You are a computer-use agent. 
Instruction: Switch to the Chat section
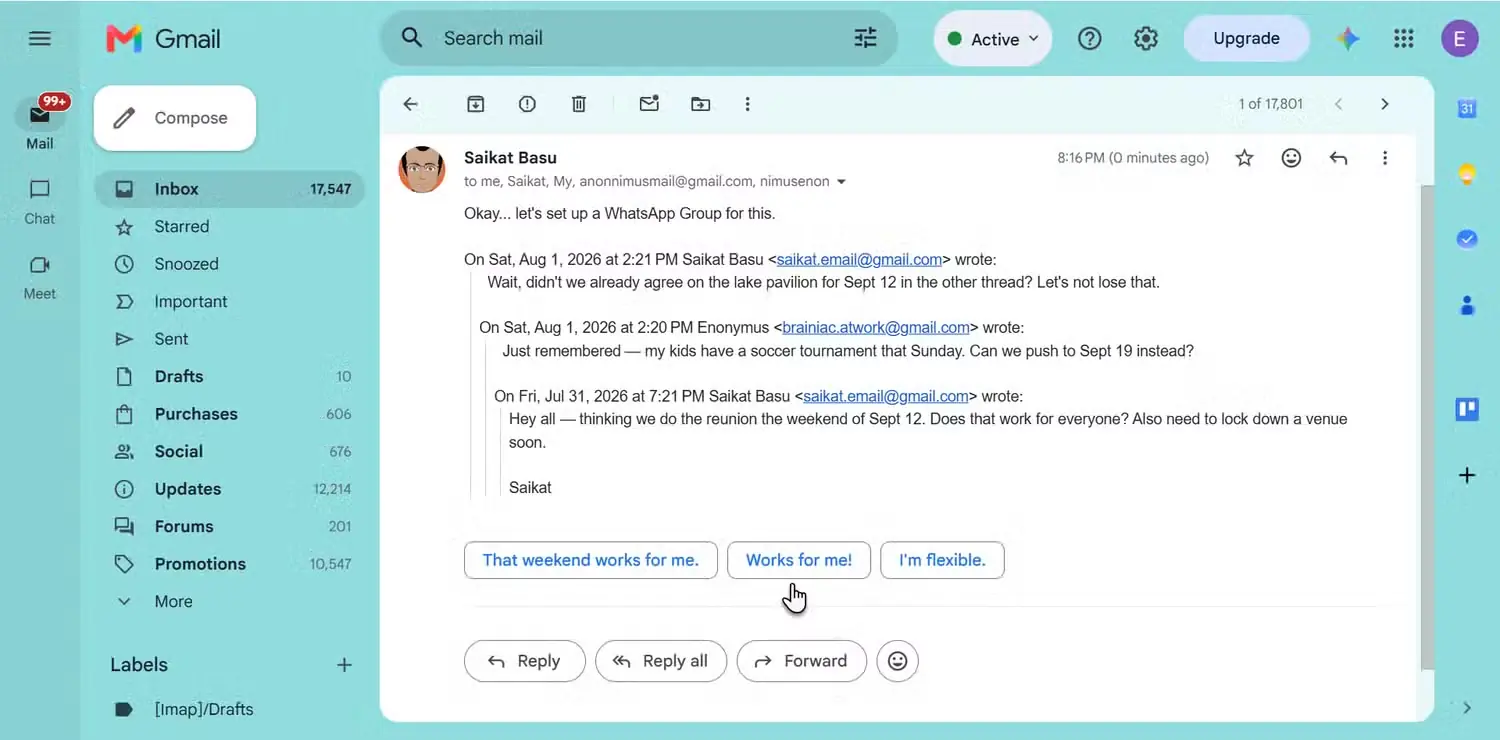pyautogui.click(x=40, y=202)
